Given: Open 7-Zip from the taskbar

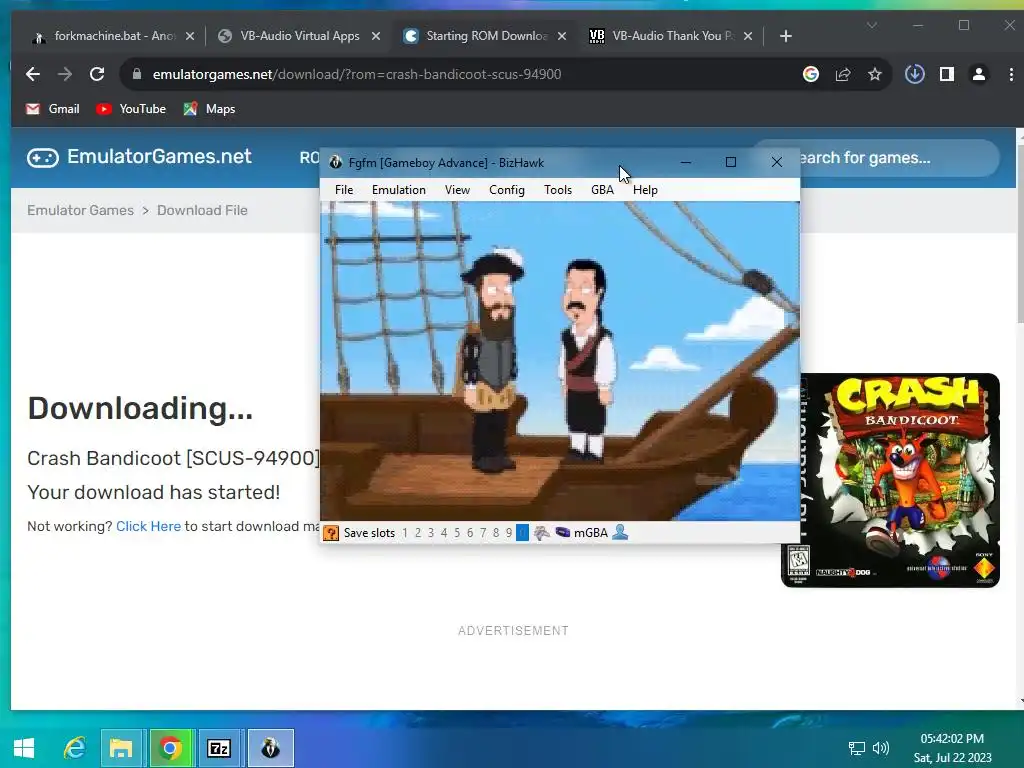Looking at the screenshot, I should pos(219,748).
